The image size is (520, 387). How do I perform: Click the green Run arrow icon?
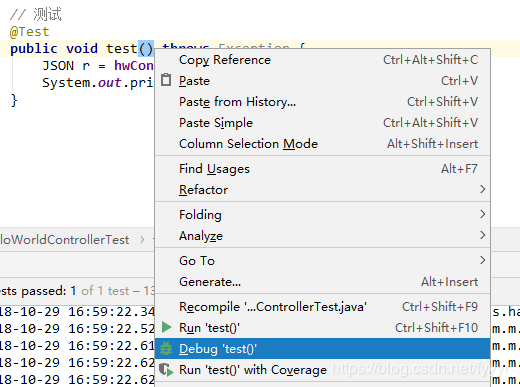tap(166, 327)
